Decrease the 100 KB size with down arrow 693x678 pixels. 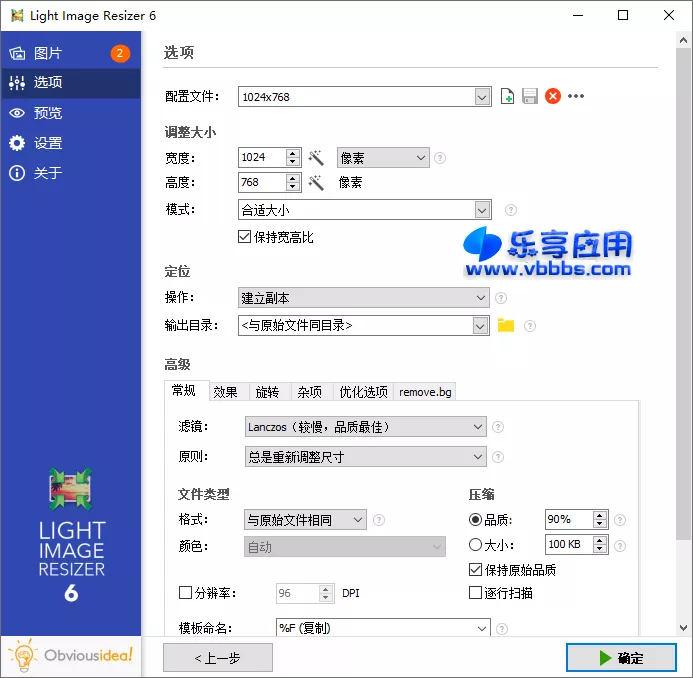[x=599, y=549]
